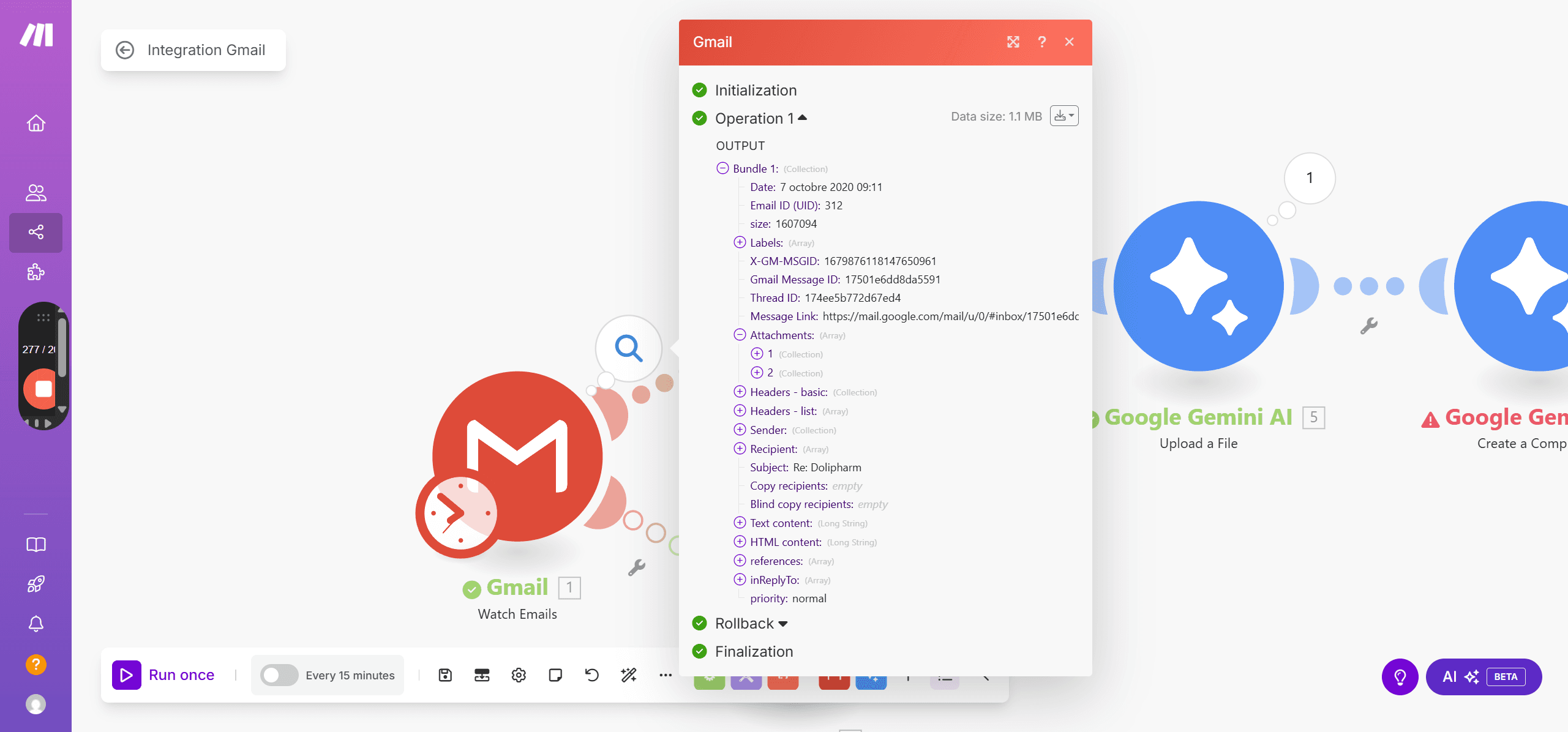Click the Finalization step heading
Screen dimensions: 1568x732
[754, 652]
